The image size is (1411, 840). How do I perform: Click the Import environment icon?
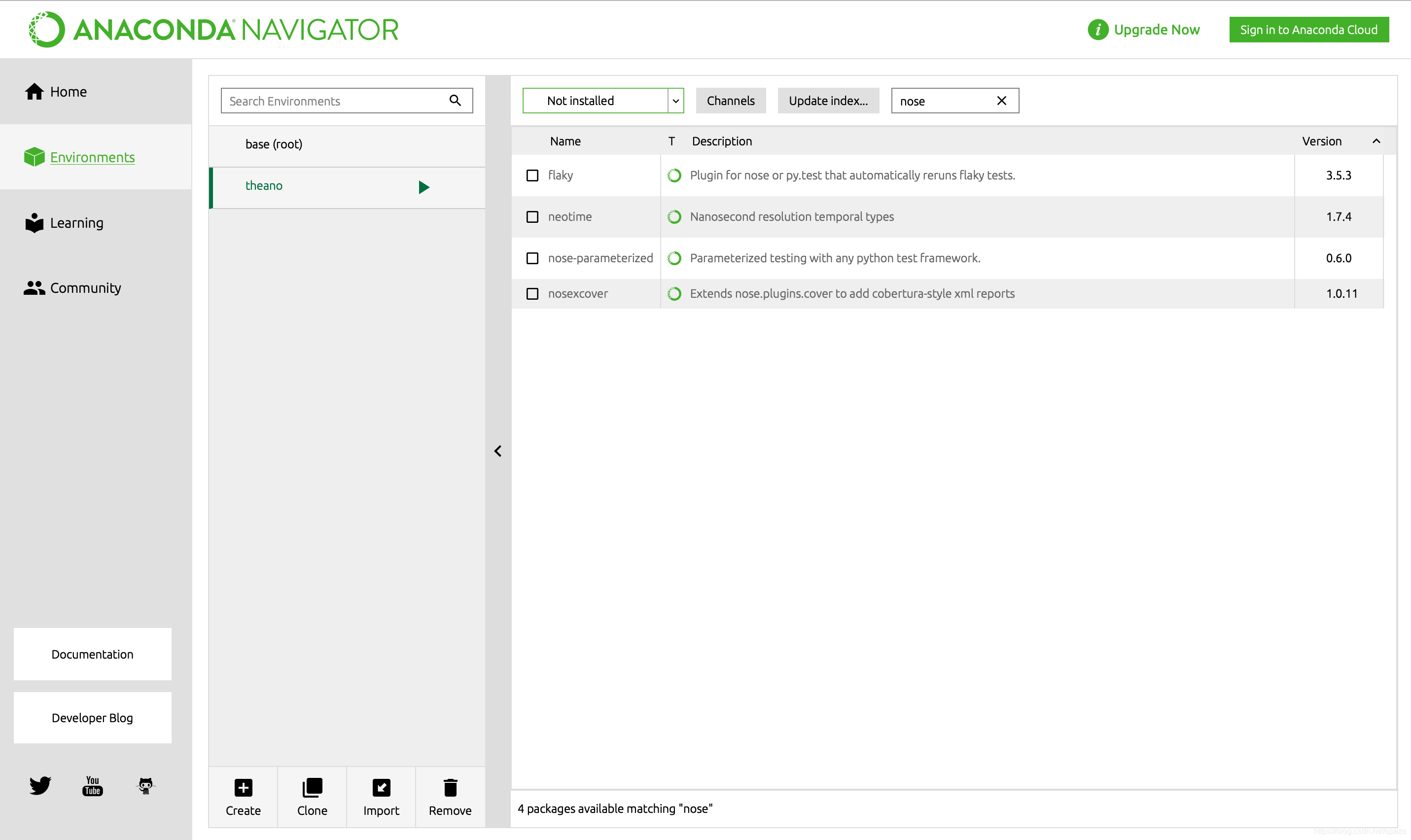click(x=382, y=787)
